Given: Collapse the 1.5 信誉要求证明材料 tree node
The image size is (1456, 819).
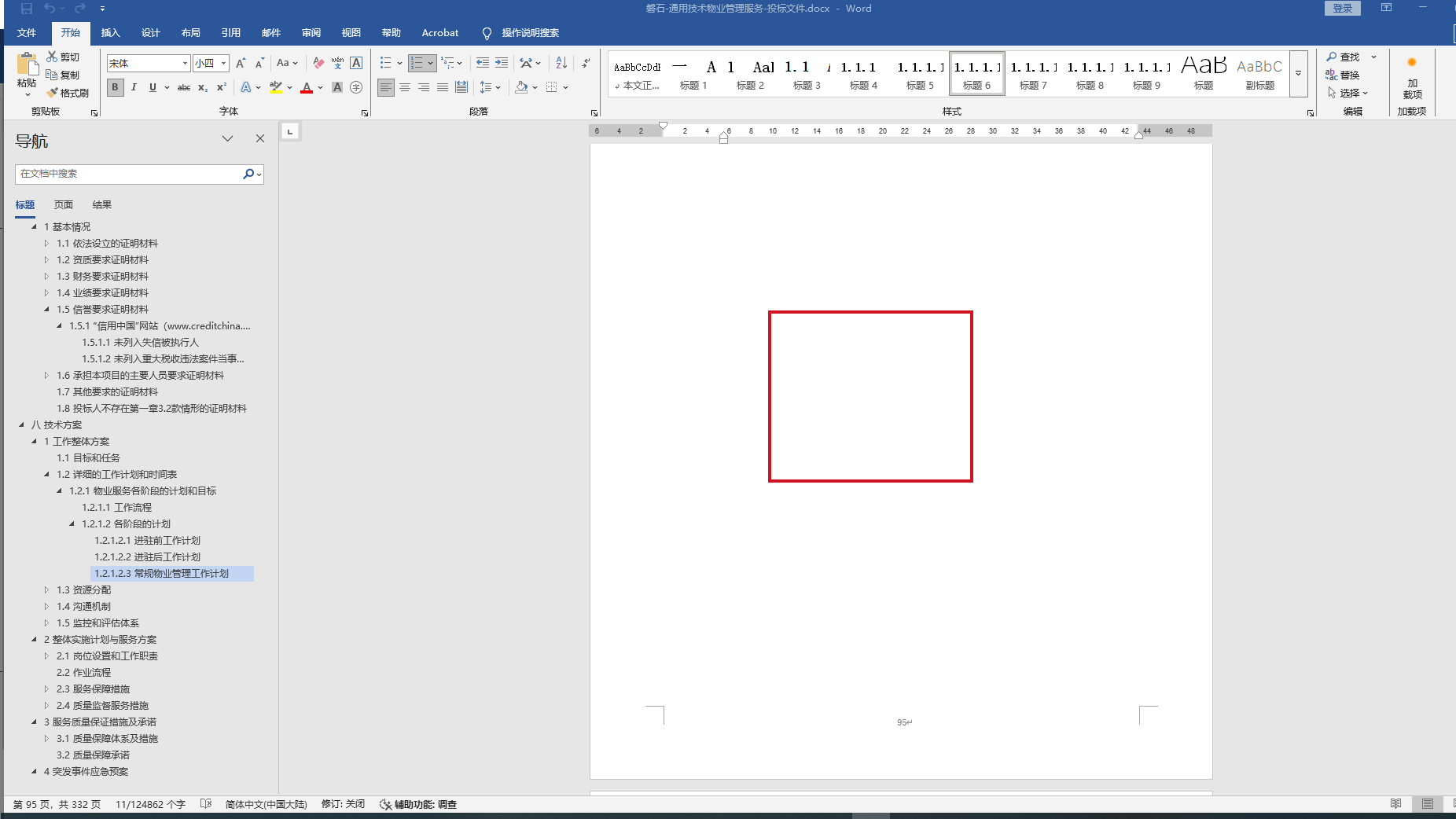Looking at the screenshot, I should tap(46, 309).
